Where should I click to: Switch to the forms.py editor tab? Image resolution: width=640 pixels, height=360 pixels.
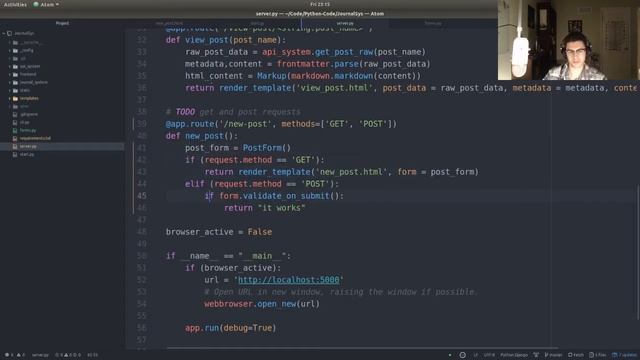(x=433, y=23)
